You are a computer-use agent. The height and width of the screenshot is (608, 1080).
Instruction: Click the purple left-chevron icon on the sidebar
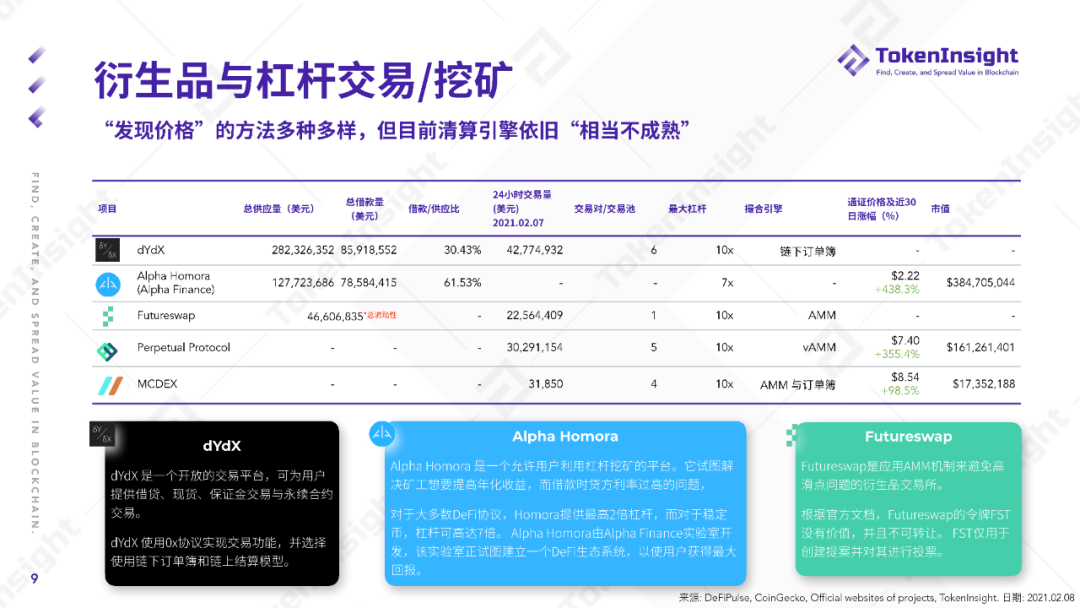[37, 117]
